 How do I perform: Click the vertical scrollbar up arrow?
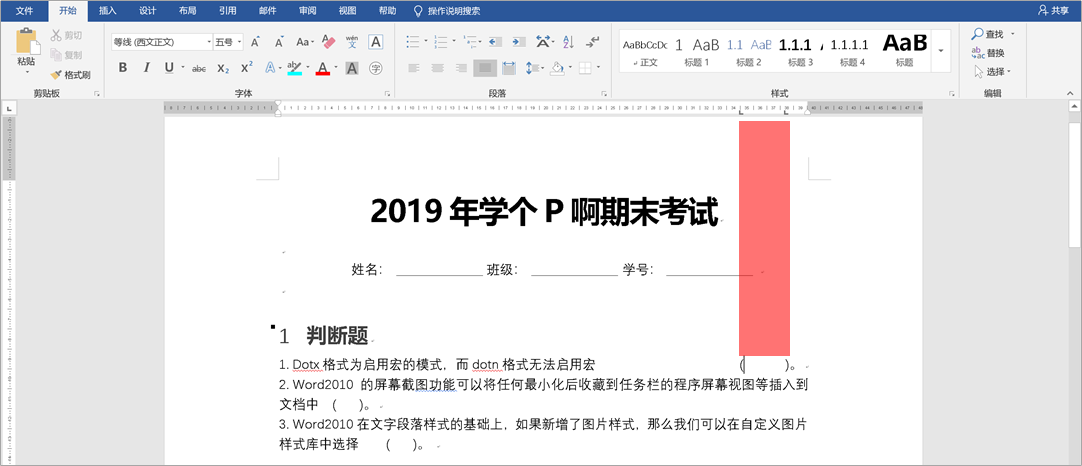click(x=1075, y=106)
